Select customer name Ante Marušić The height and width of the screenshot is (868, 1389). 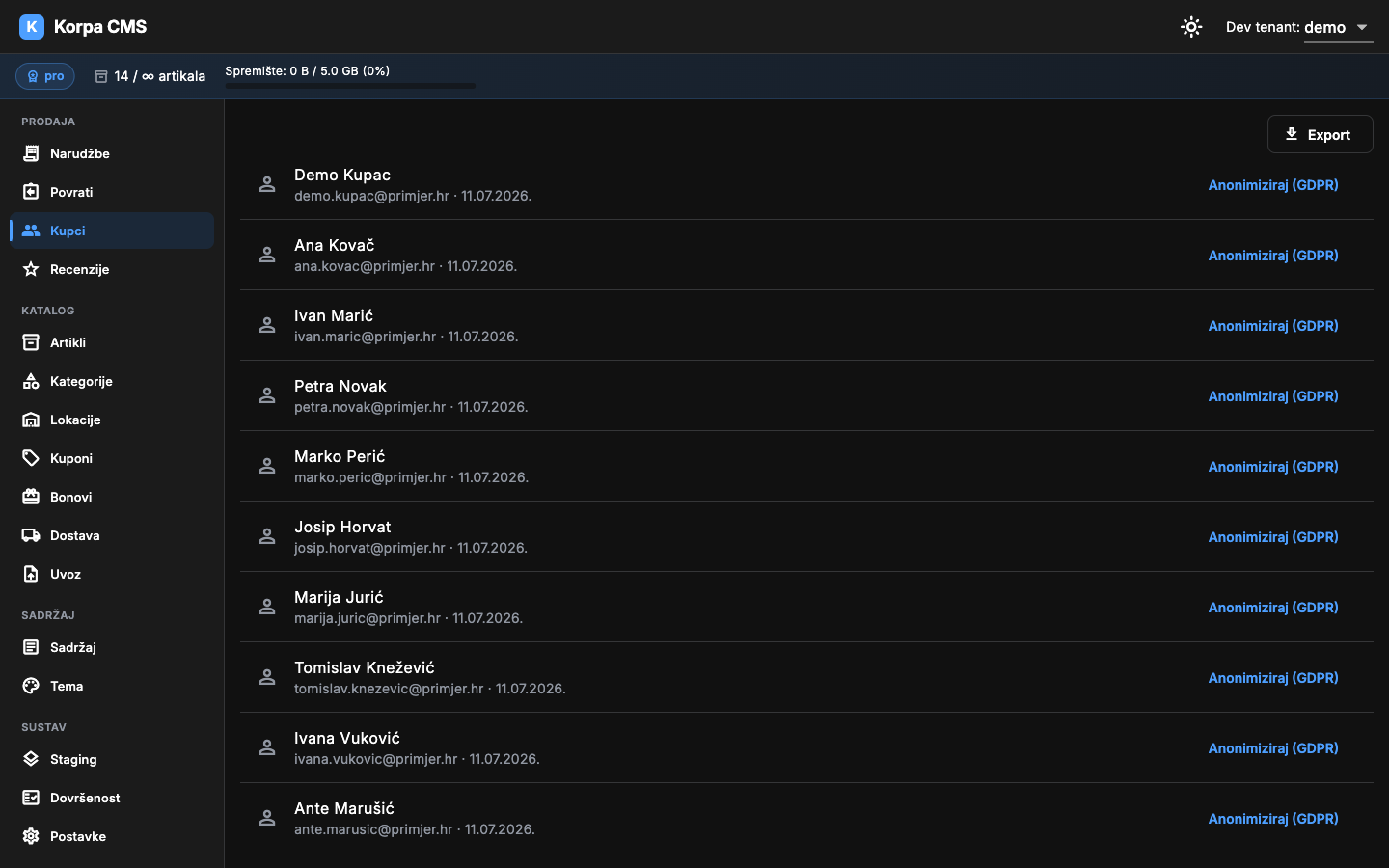tap(344, 808)
